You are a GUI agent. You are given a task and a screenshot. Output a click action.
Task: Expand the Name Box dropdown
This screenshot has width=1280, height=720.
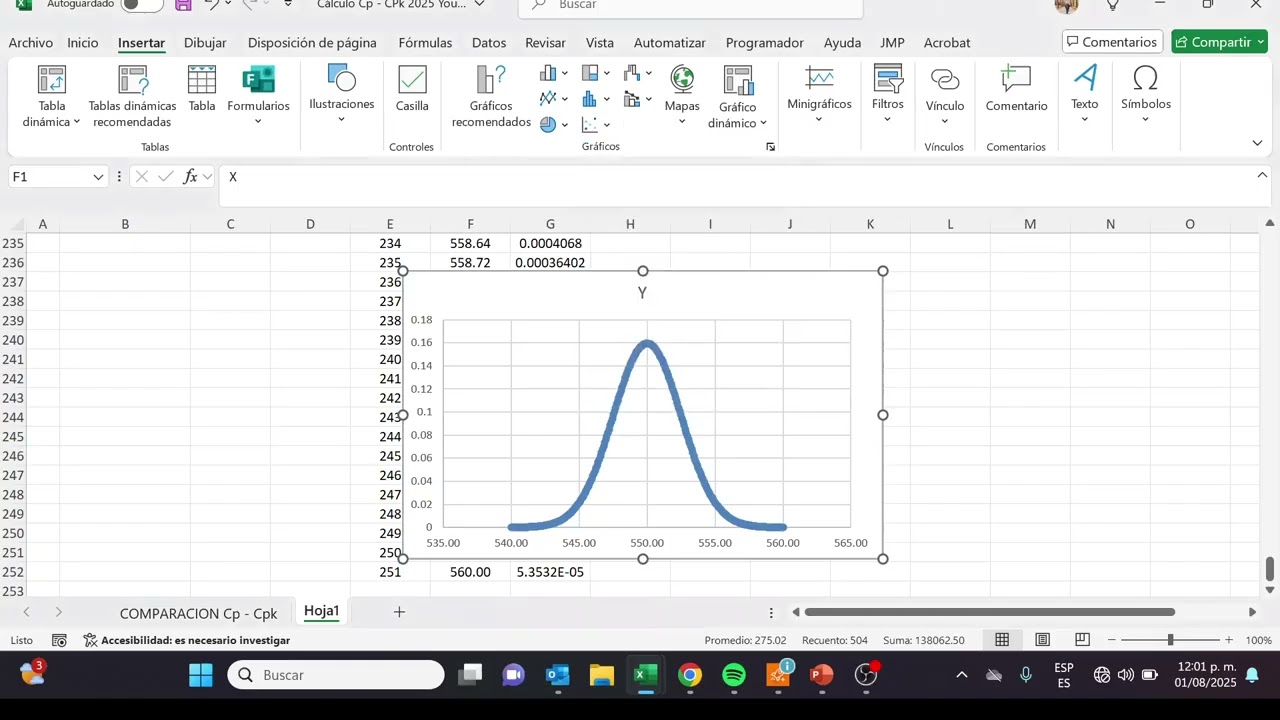coord(98,177)
